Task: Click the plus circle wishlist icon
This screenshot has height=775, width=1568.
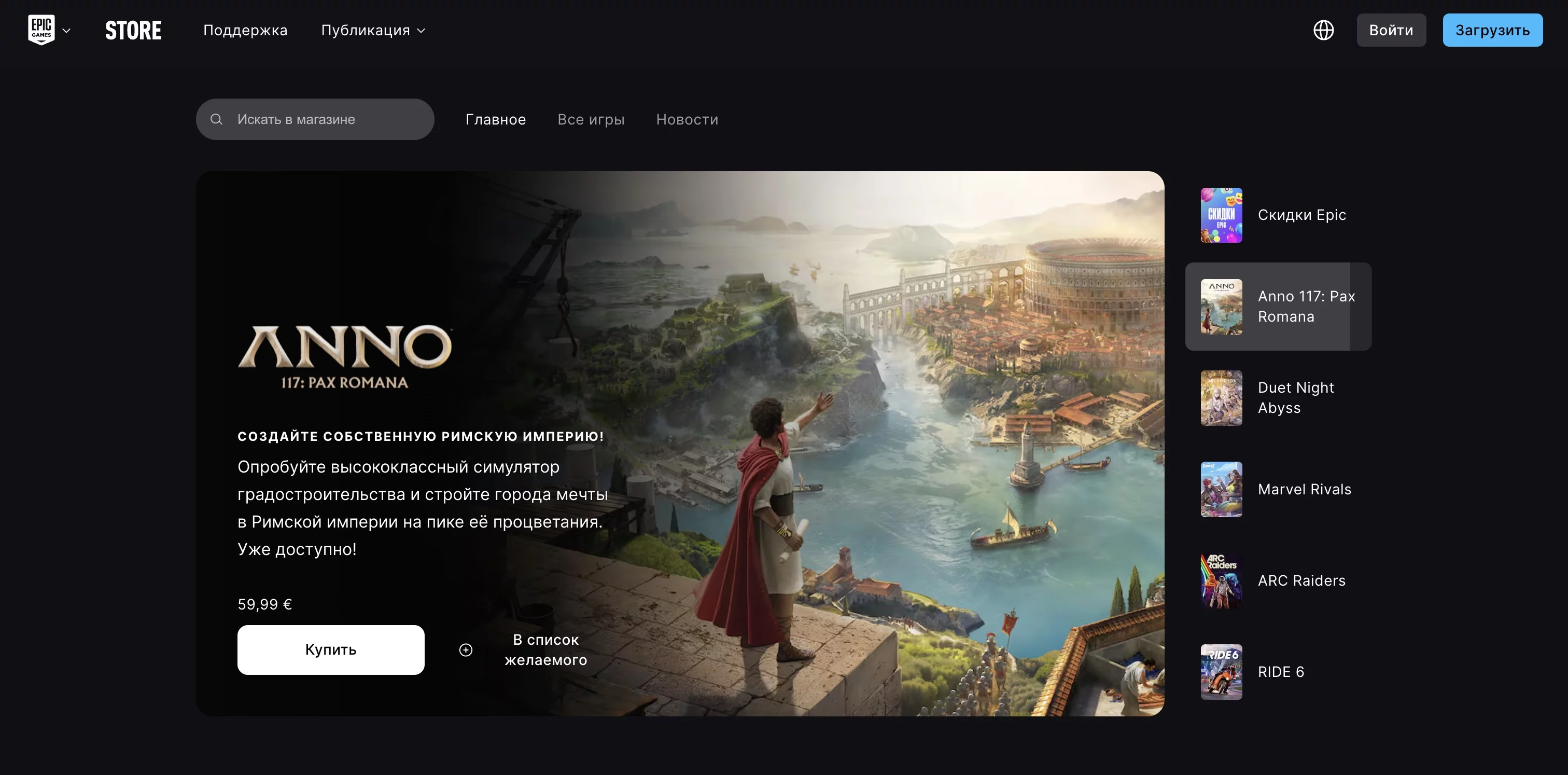Action: tap(466, 649)
